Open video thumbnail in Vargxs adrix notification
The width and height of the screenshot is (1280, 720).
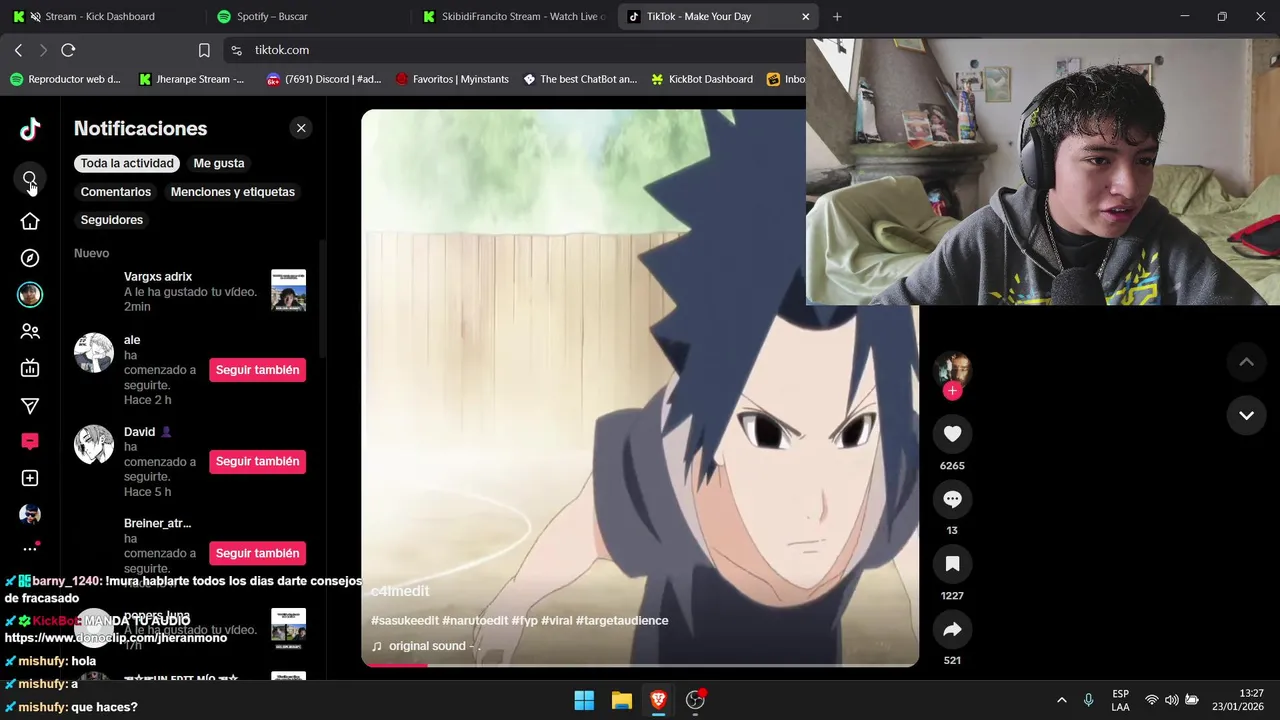[x=289, y=291]
